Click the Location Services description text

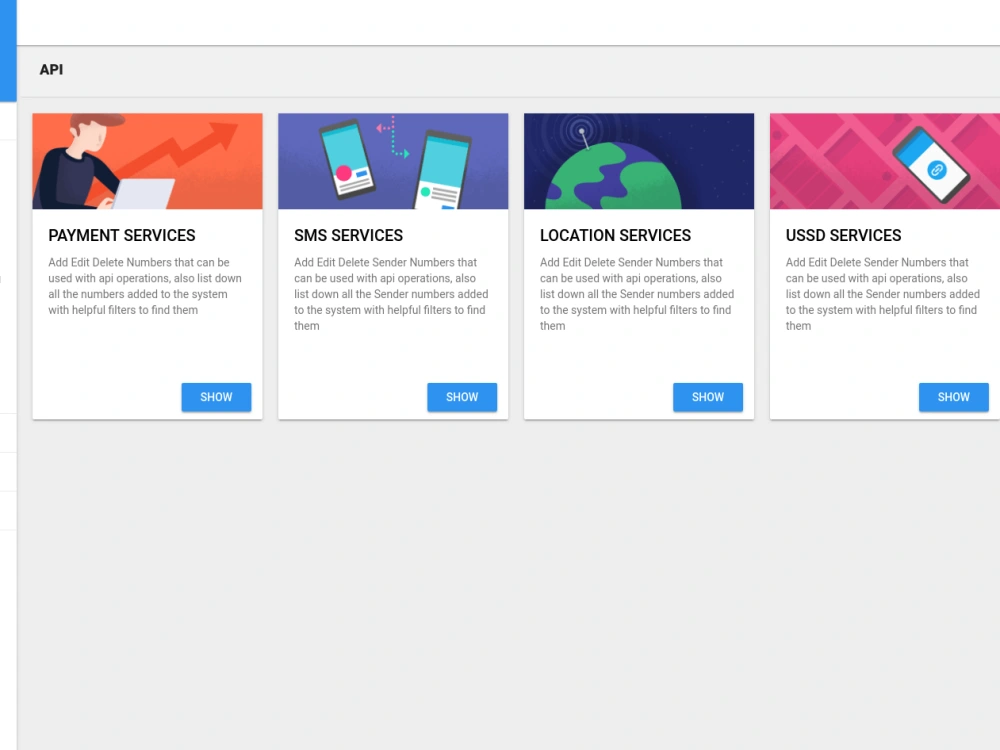[x=637, y=294]
